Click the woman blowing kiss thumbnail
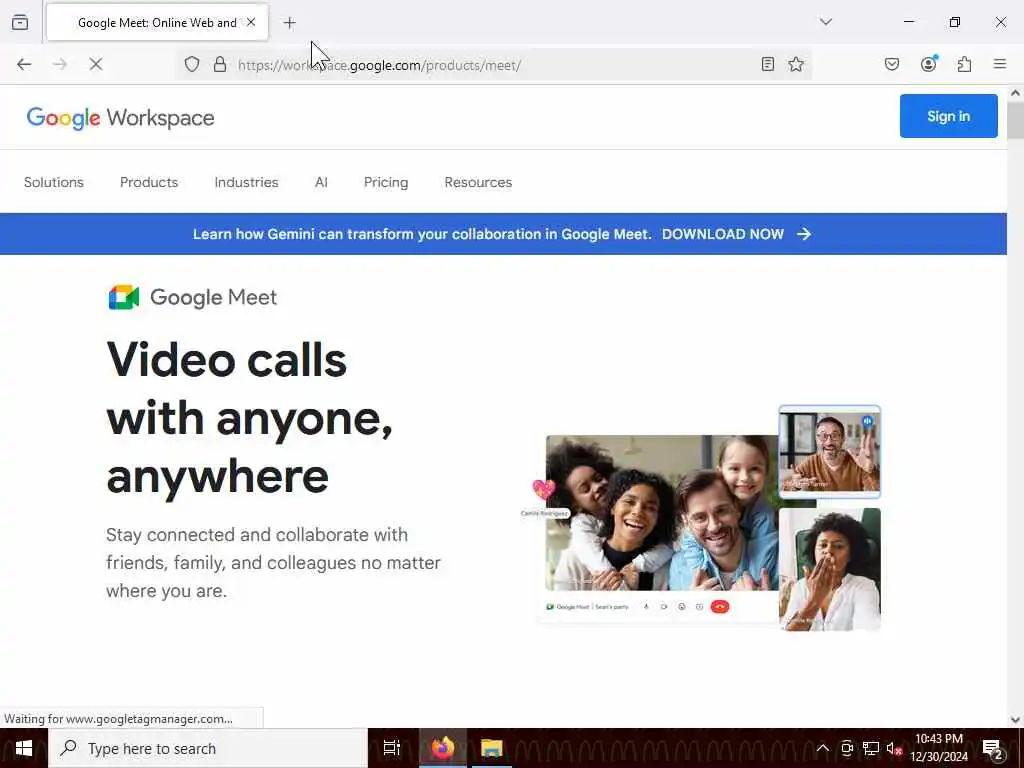Image resolution: width=1024 pixels, height=768 pixels. pos(829,569)
